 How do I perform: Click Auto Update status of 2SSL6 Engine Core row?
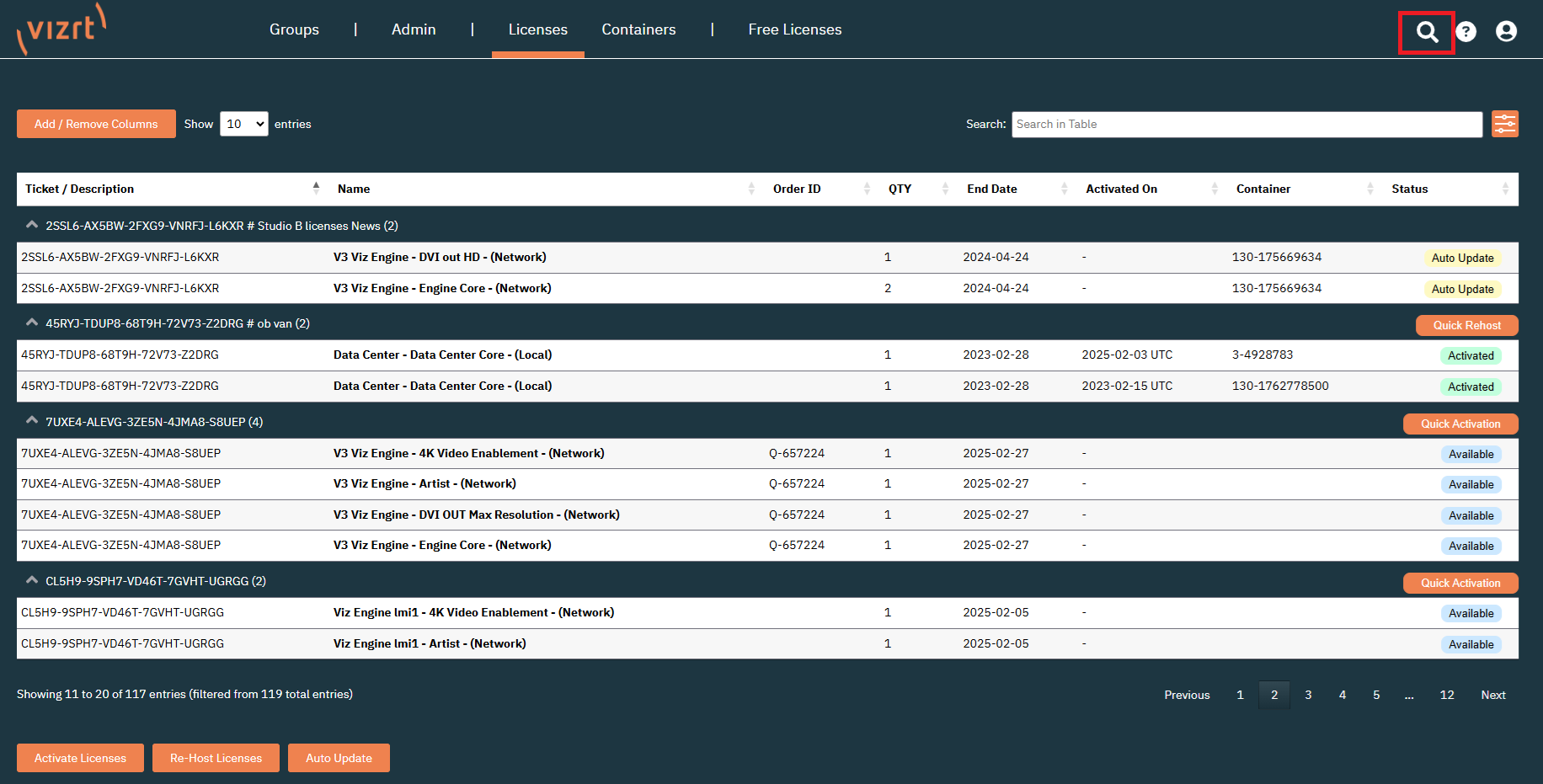[1462, 289]
